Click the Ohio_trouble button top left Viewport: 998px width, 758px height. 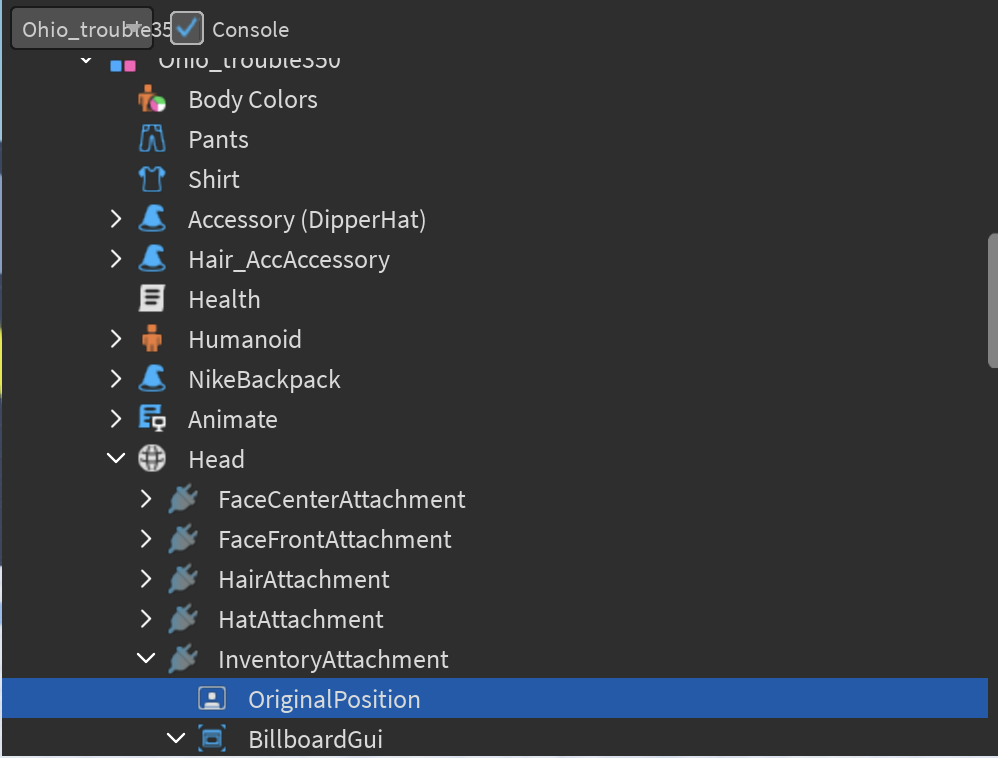point(81,27)
